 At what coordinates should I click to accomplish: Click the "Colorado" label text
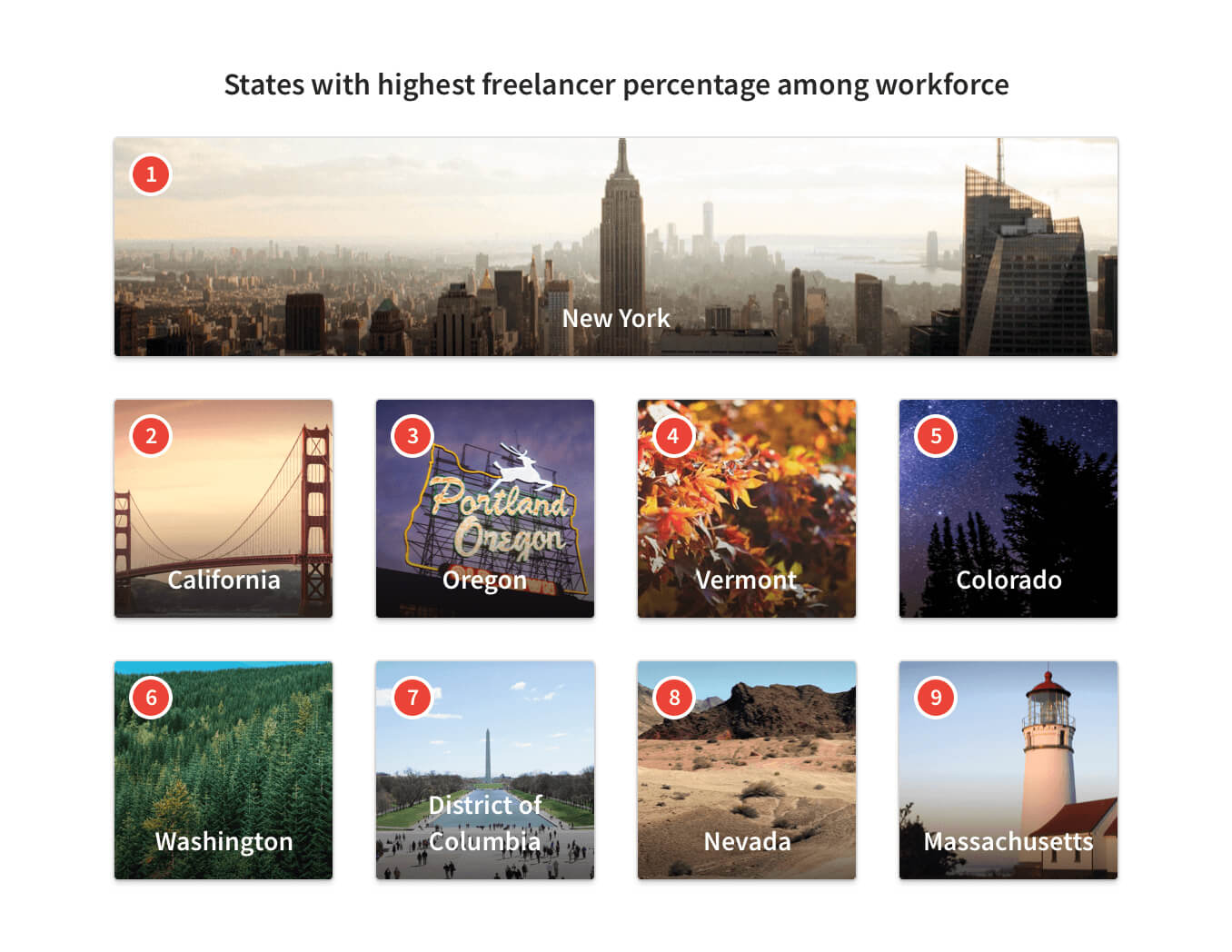[x=1008, y=580]
